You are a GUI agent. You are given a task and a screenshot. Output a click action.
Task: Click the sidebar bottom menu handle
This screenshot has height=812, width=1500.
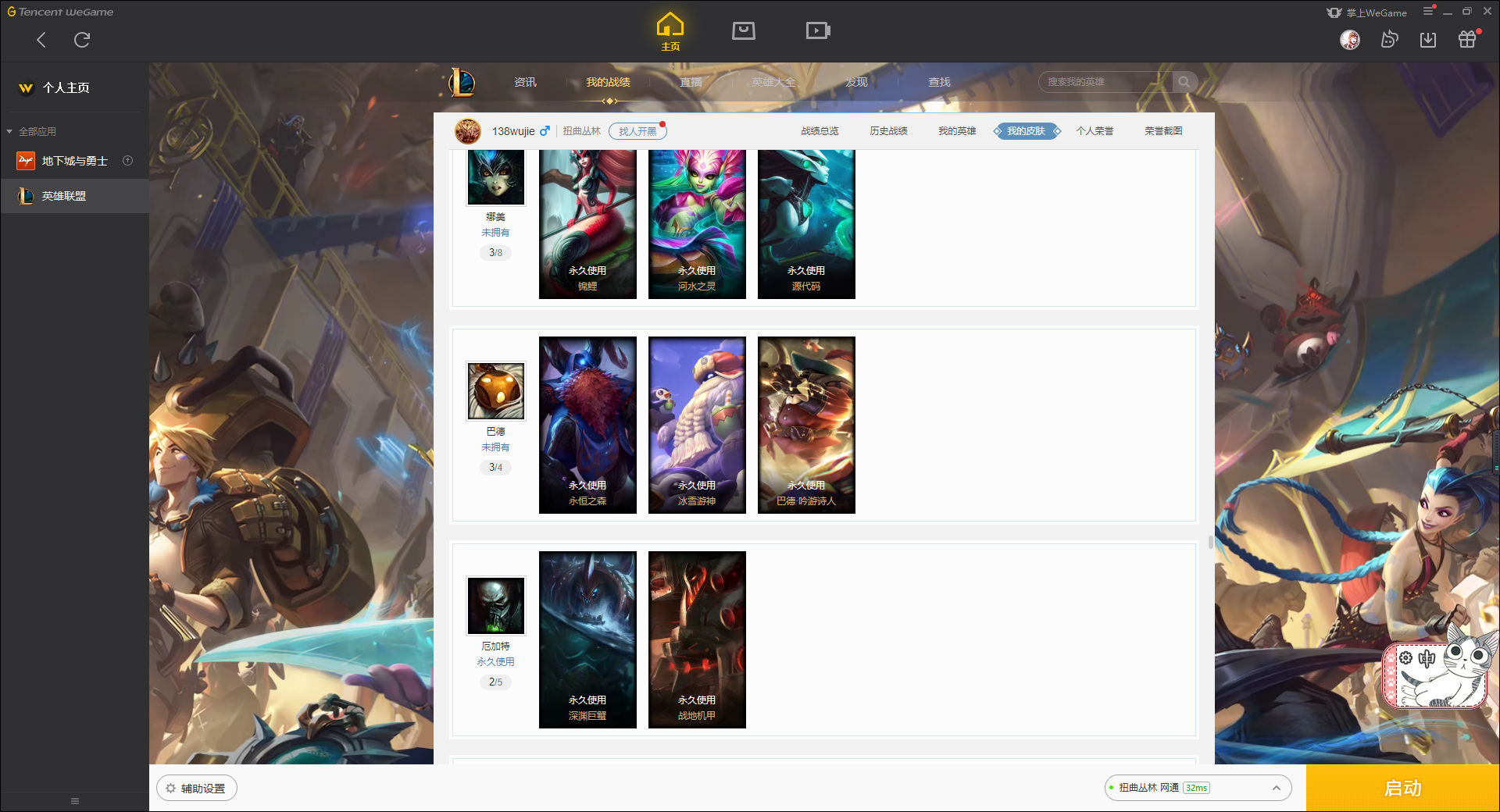pyautogui.click(x=75, y=801)
